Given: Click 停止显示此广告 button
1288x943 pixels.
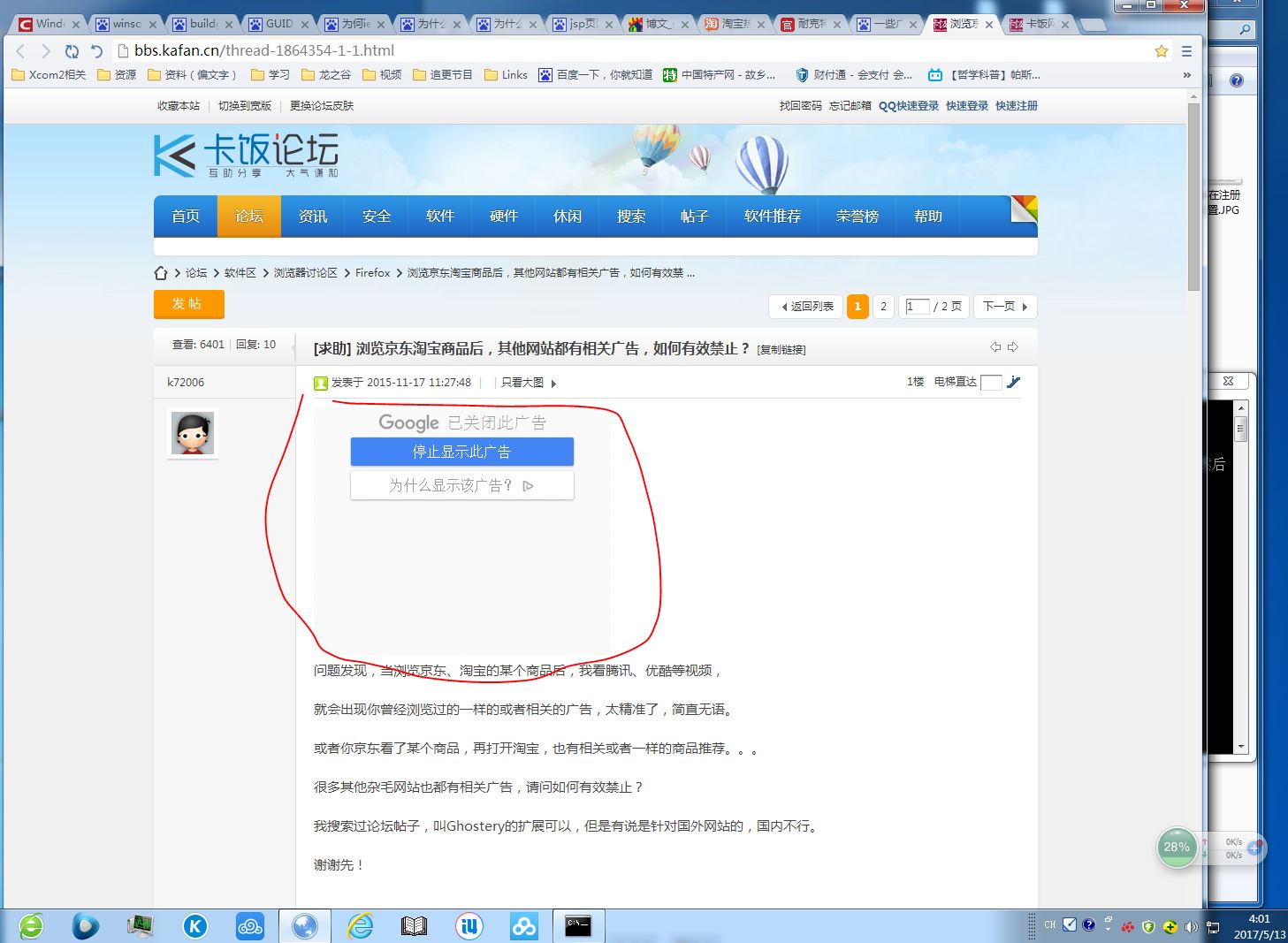Looking at the screenshot, I should click(x=462, y=452).
